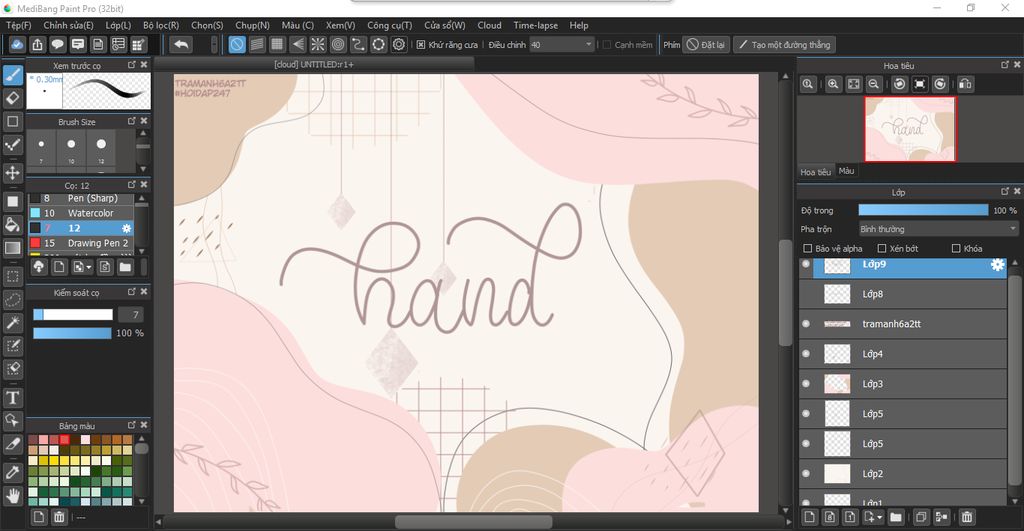Zoom in on the navigator
This screenshot has height=531, width=1024.
833,84
